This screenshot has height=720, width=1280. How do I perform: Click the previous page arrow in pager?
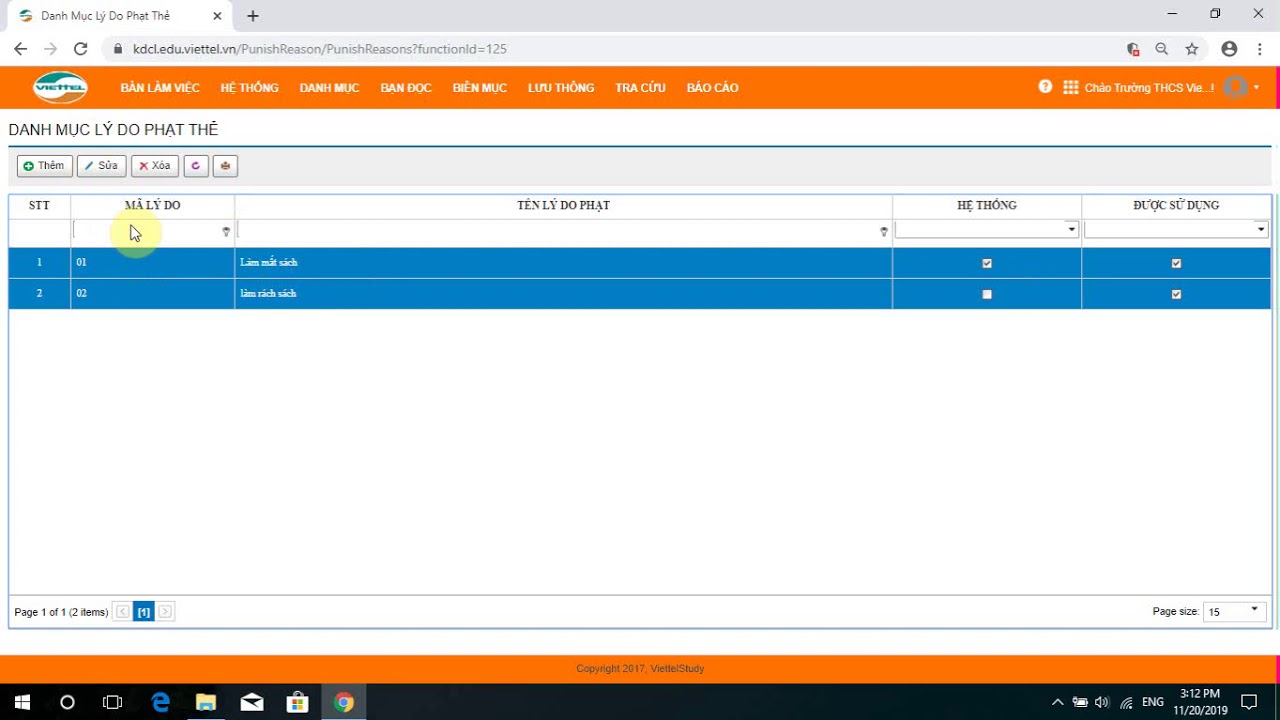pyautogui.click(x=122, y=612)
